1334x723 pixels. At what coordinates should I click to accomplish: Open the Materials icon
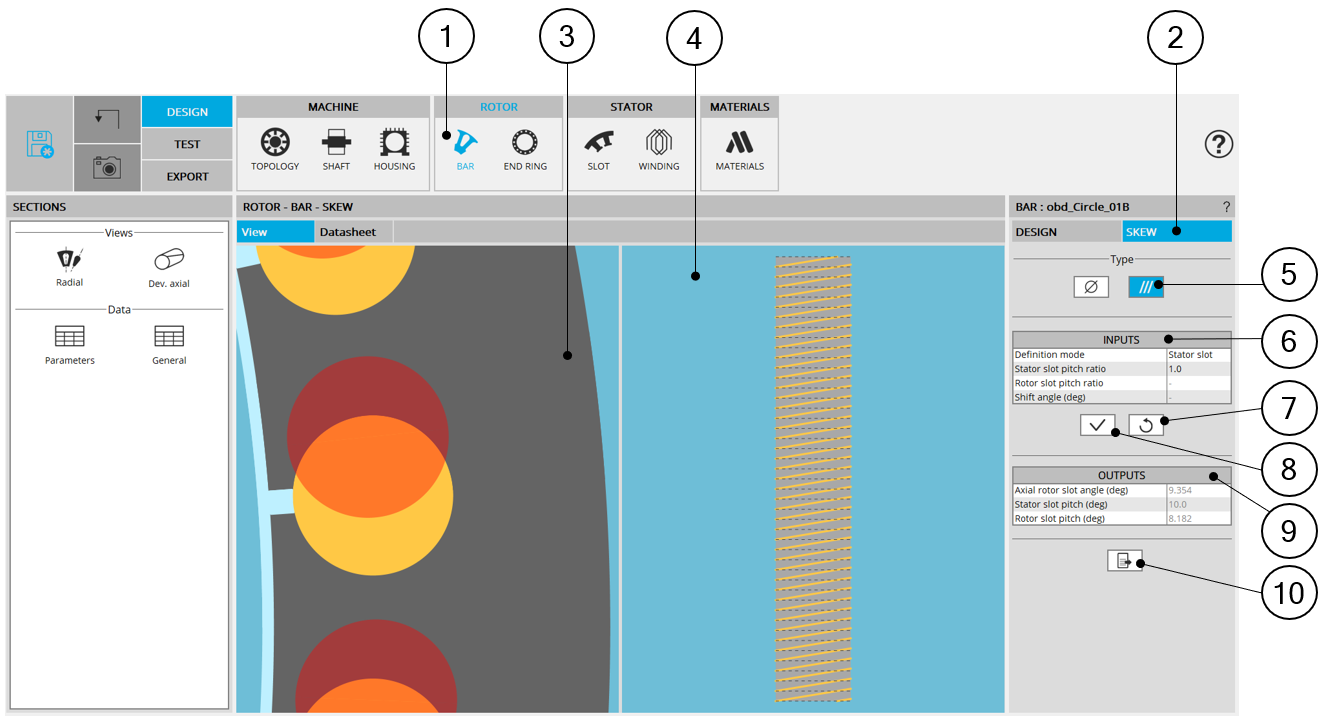[739, 146]
